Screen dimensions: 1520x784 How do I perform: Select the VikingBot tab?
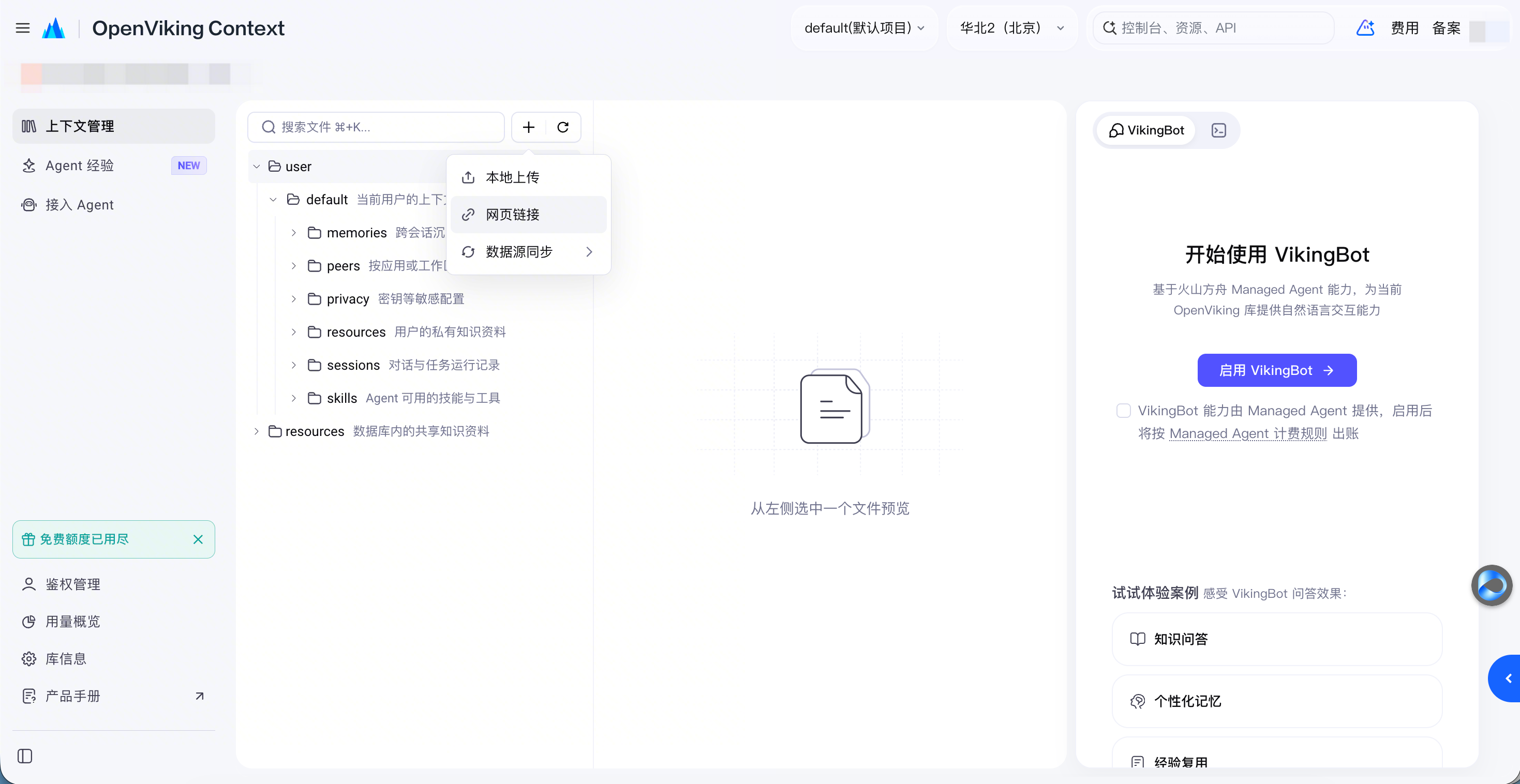pyautogui.click(x=1146, y=130)
